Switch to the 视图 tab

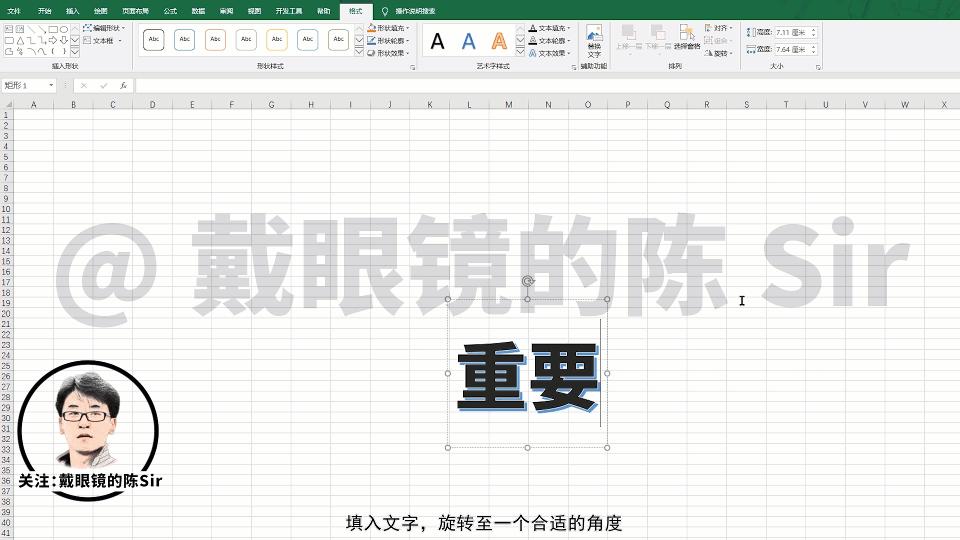(x=254, y=11)
